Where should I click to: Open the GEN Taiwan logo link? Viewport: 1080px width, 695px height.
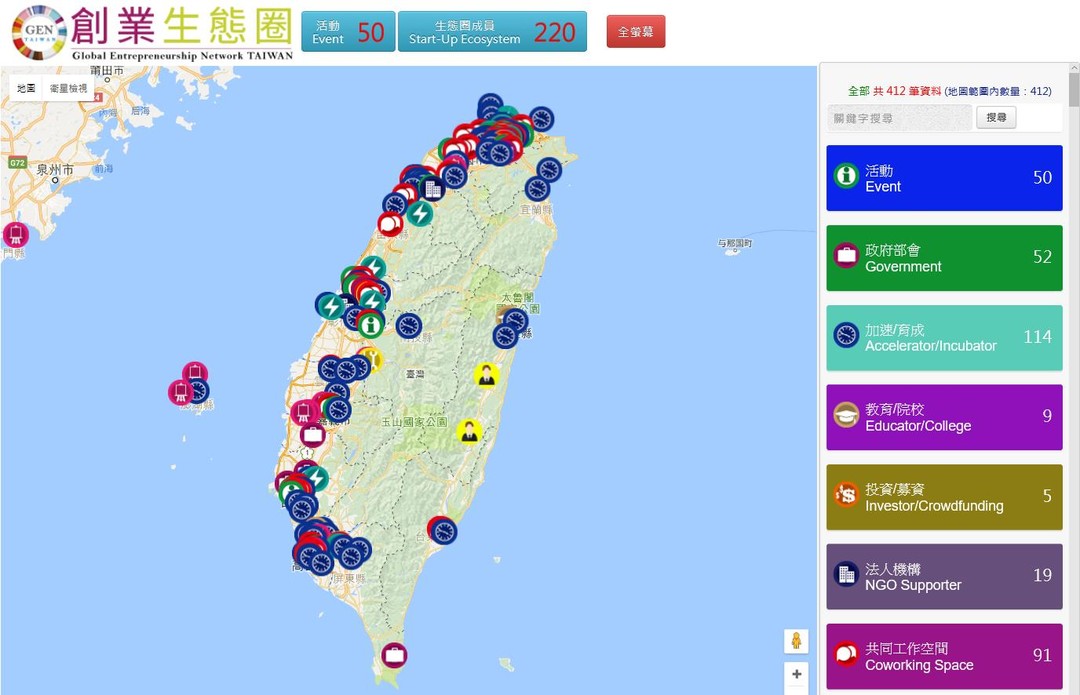point(153,32)
